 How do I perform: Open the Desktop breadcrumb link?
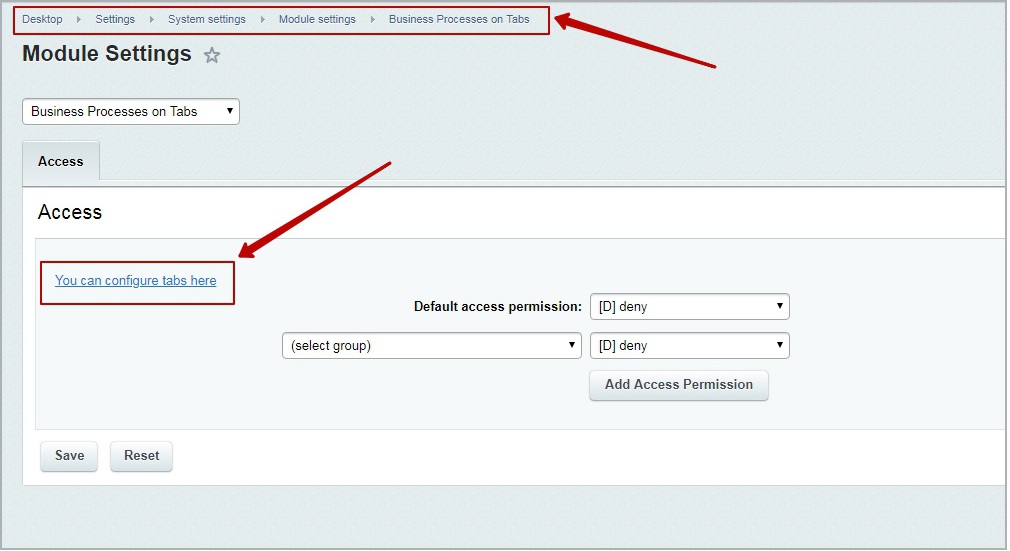(43, 19)
